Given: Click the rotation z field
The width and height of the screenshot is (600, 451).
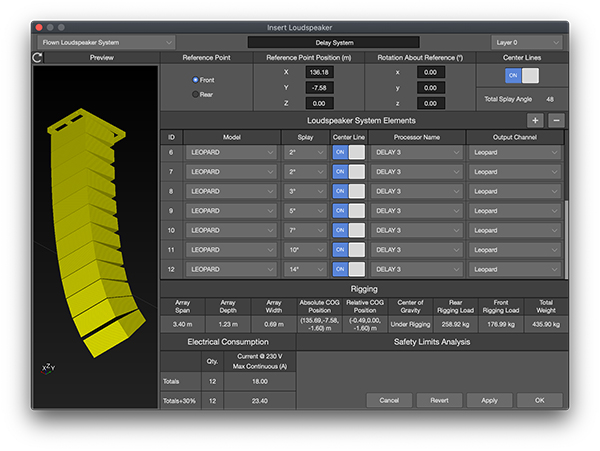Looking at the screenshot, I should point(430,103).
